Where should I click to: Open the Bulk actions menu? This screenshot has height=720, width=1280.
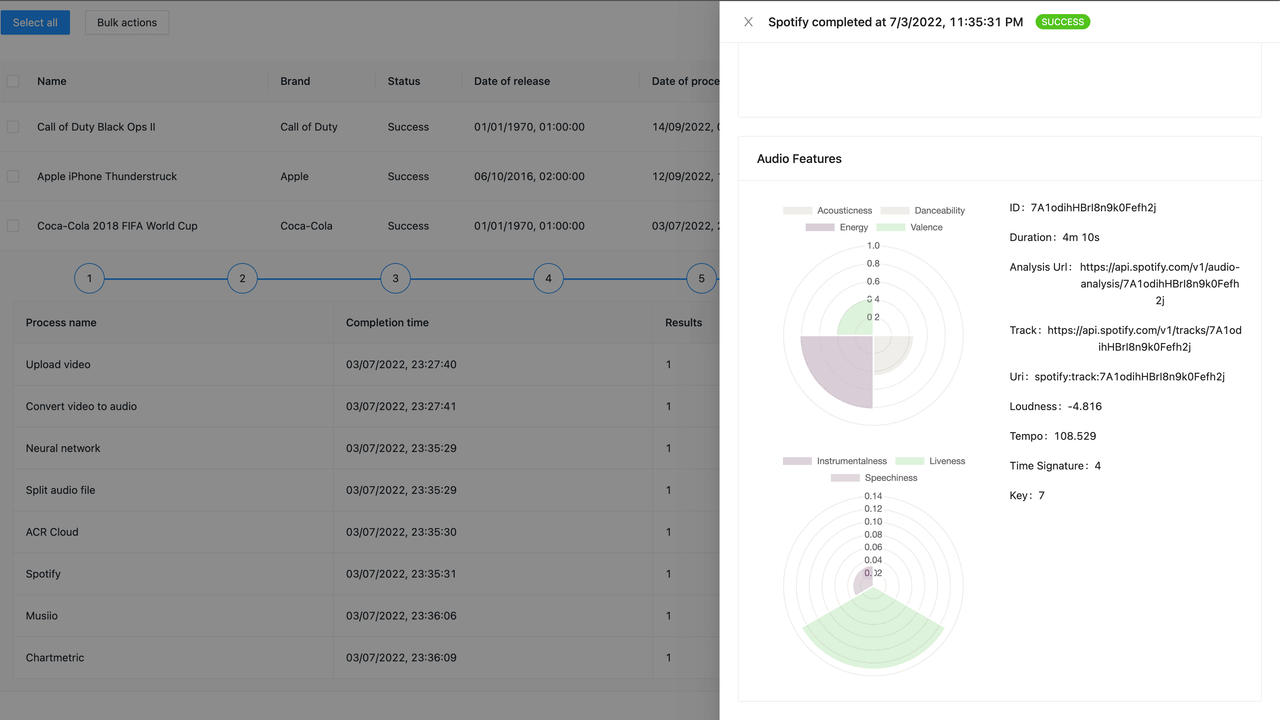pyautogui.click(x=127, y=23)
